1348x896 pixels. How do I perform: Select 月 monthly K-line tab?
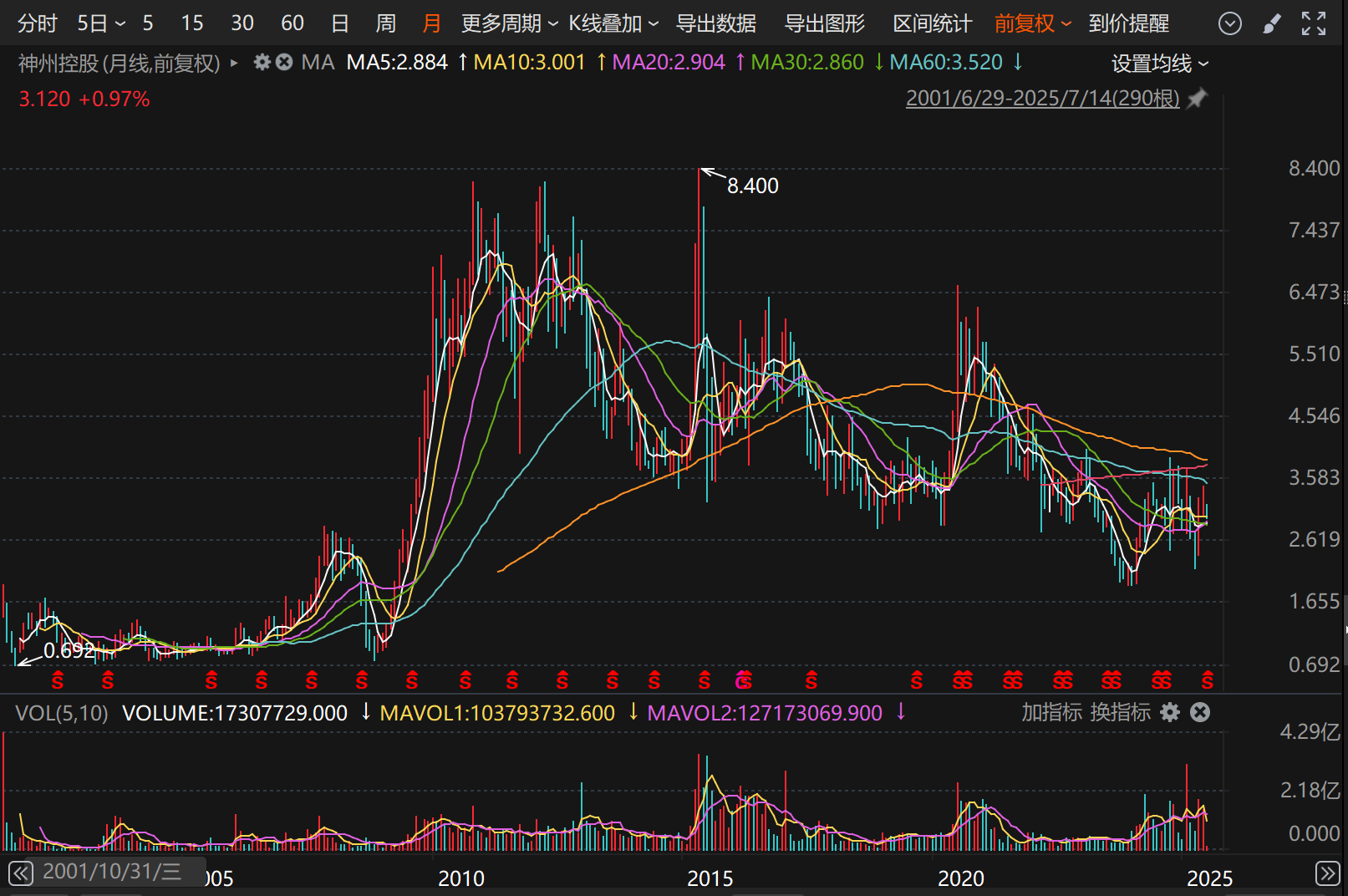[x=431, y=23]
